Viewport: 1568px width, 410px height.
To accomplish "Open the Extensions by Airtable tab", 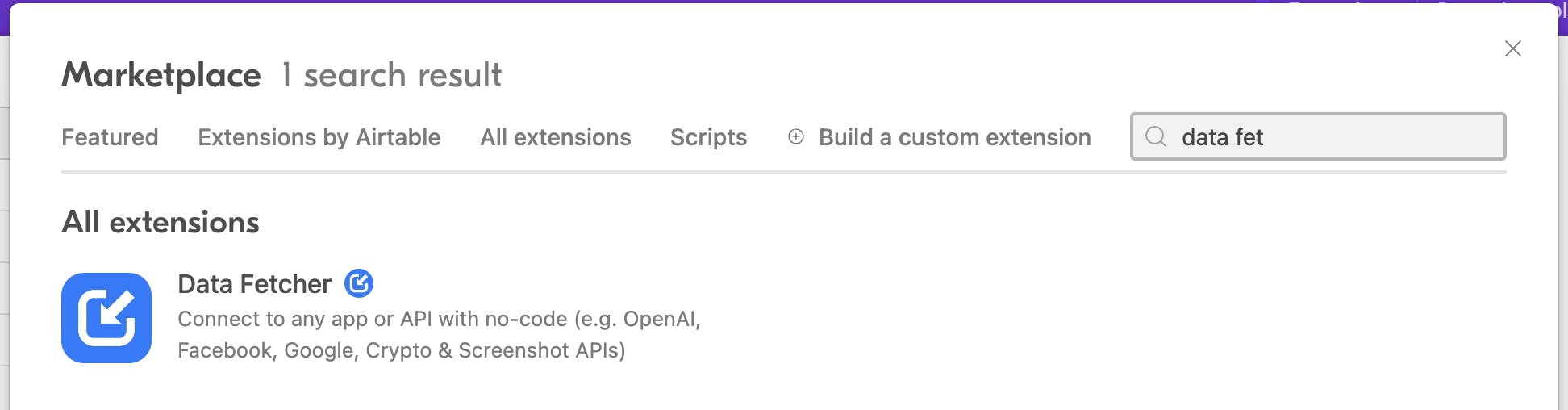I will (x=319, y=137).
